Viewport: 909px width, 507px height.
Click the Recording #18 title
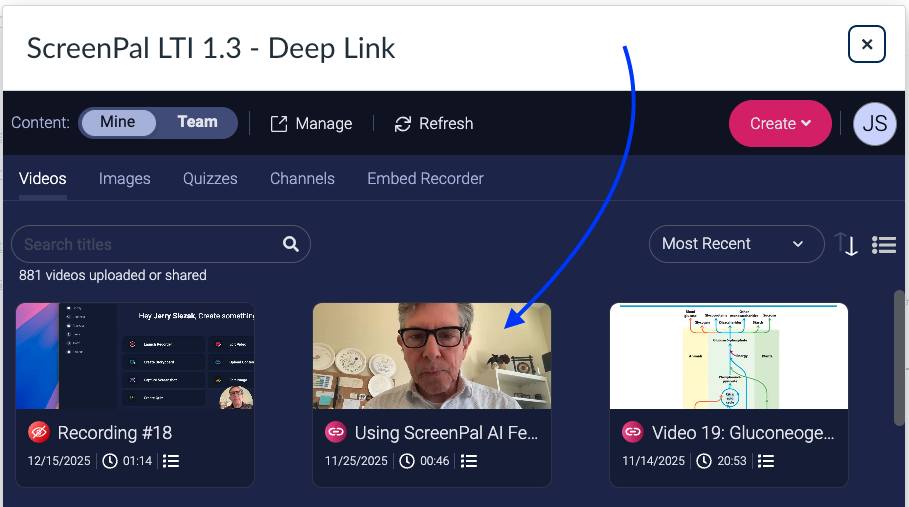coord(115,433)
